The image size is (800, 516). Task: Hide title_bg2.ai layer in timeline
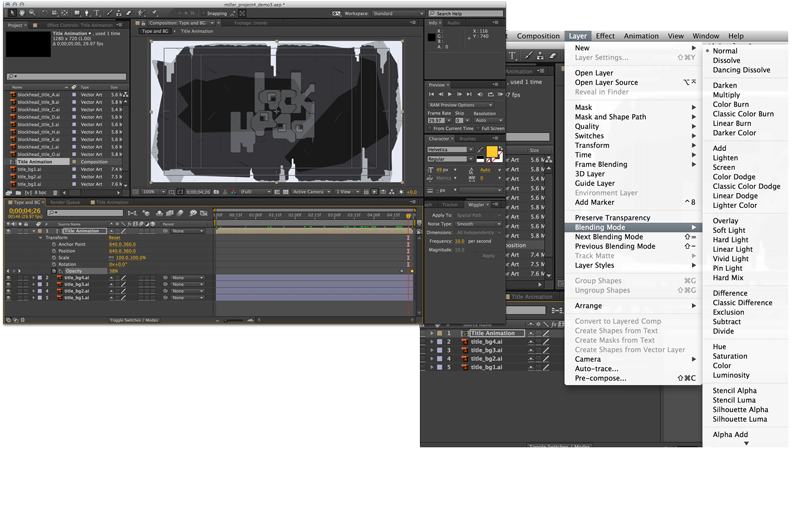9,291
